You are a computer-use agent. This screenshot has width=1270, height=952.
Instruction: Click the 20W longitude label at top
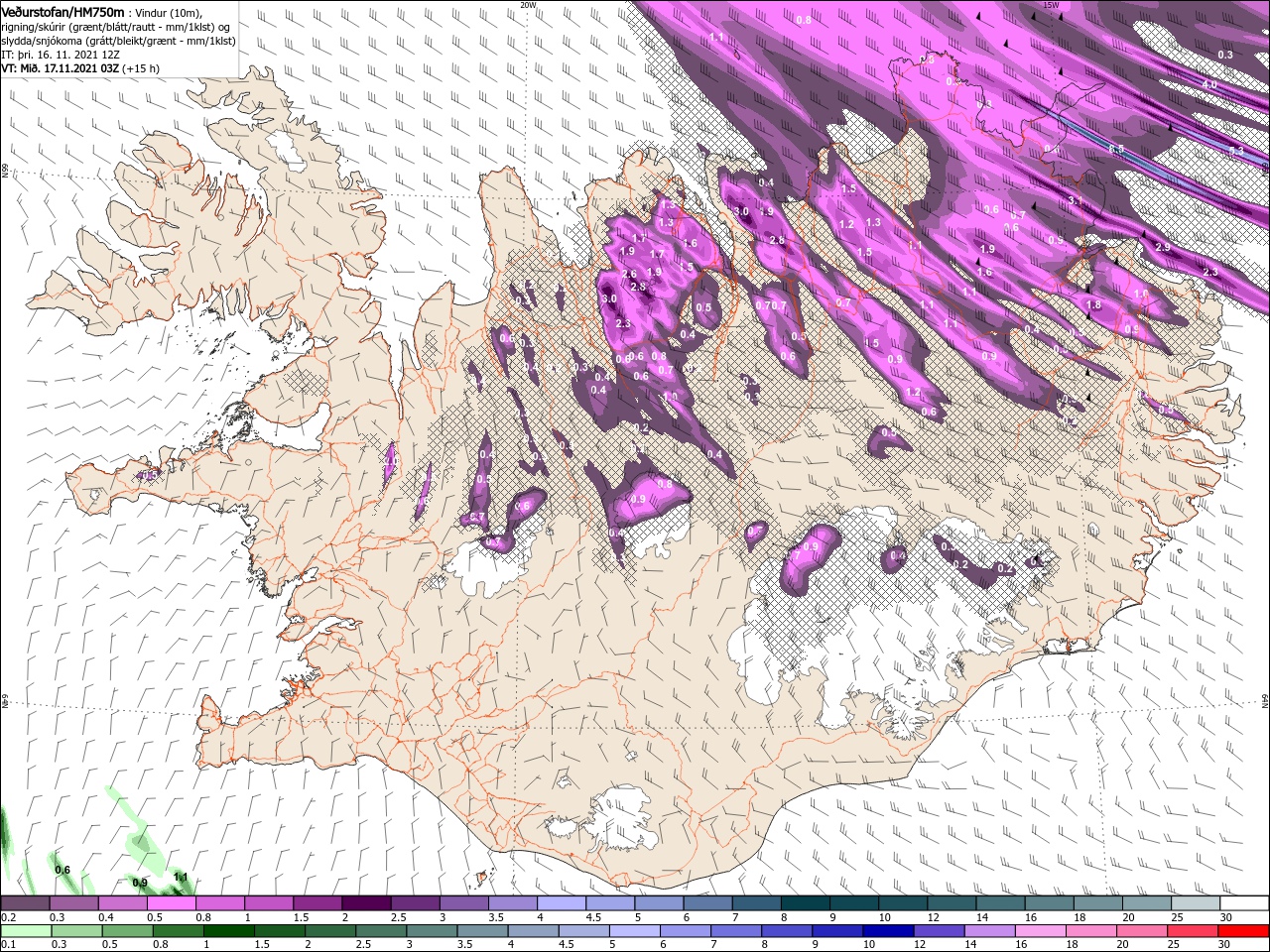click(x=528, y=4)
